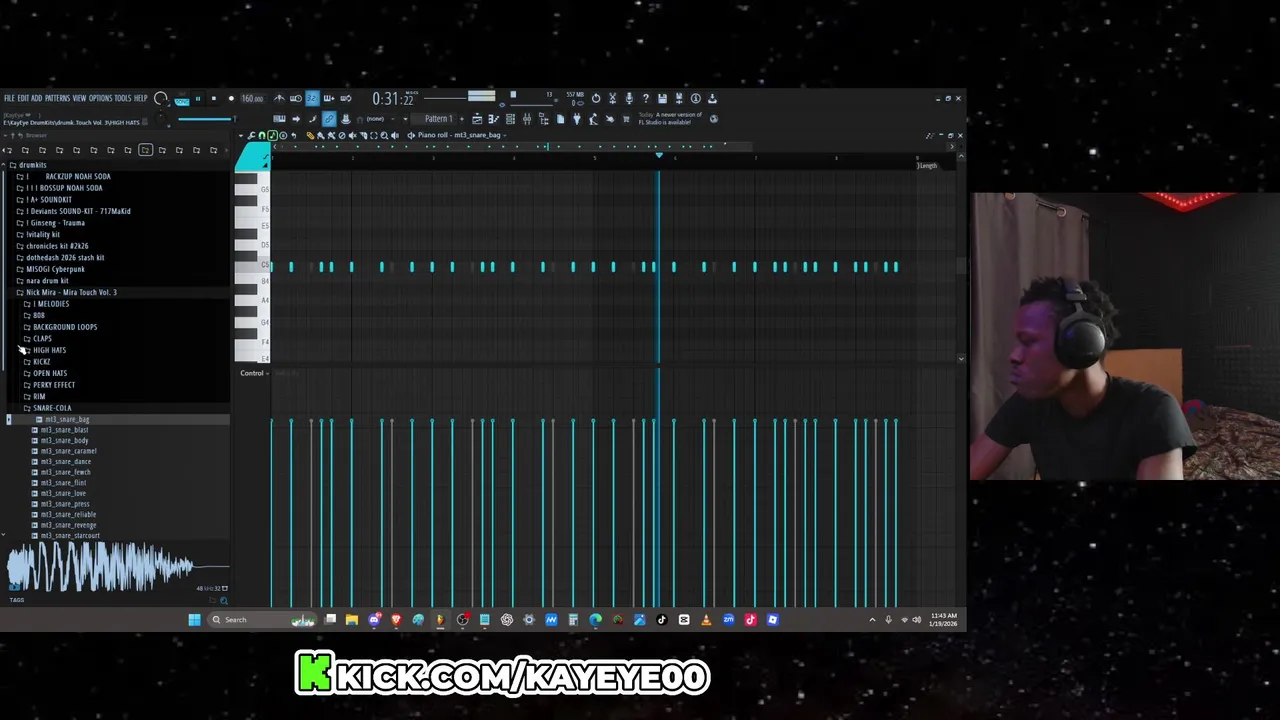Open the piano roll wrench tools icon
Image resolution: width=1280 pixels, height=720 pixels.
tap(251, 136)
